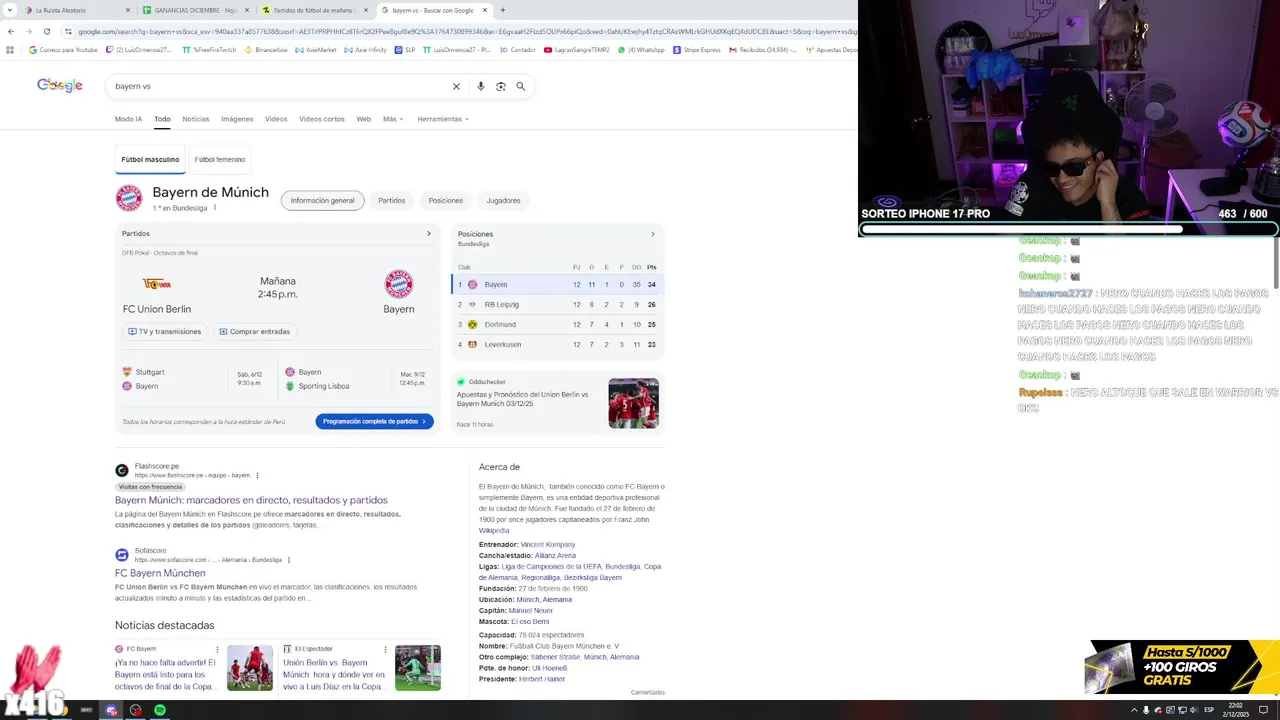Switch to Modo IA
Image resolution: width=1280 pixels, height=720 pixels.
[128, 119]
